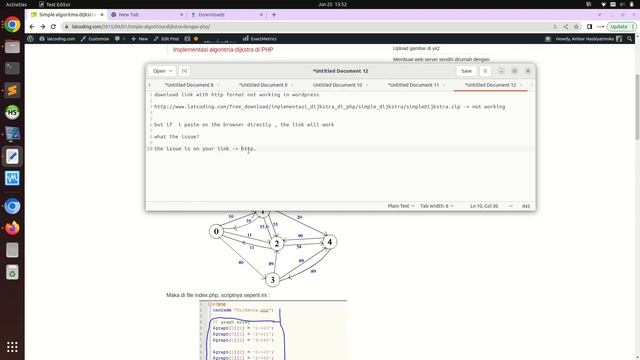The height and width of the screenshot is (360, 640).
Task: Open the Files manager from the dock
Action: [x=12, y=47]
